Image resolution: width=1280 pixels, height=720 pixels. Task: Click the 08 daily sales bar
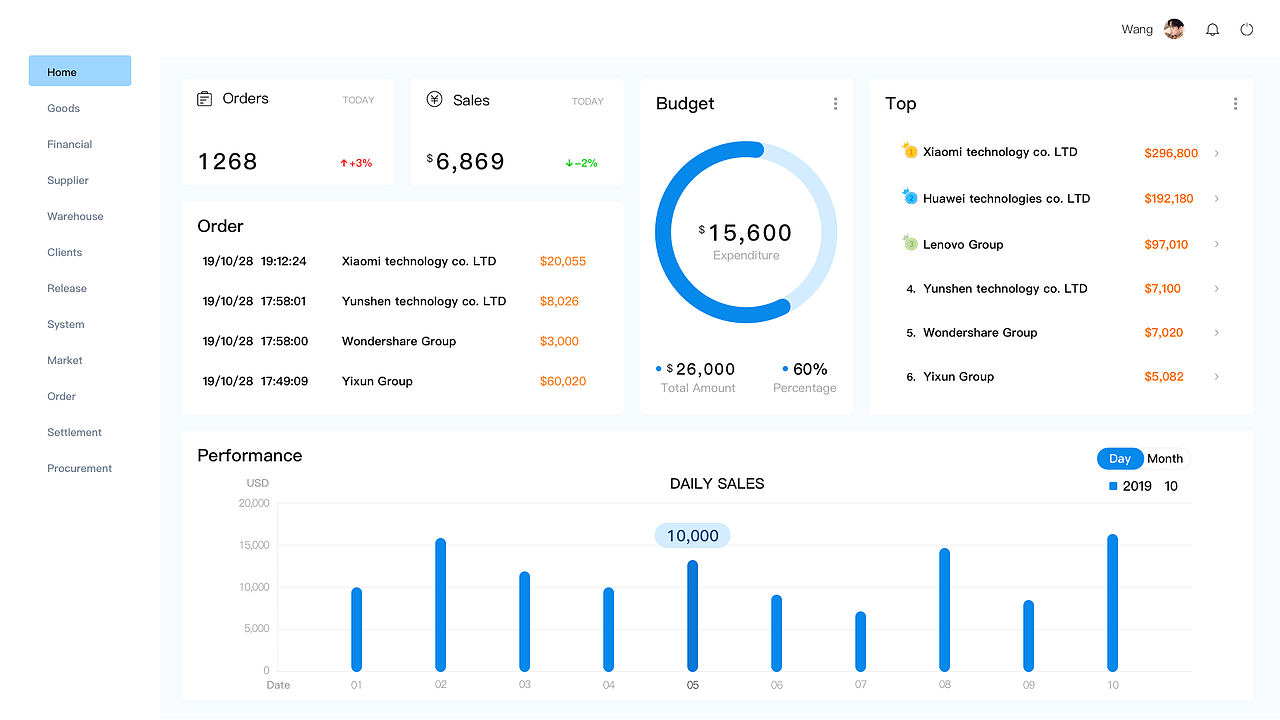944,610
